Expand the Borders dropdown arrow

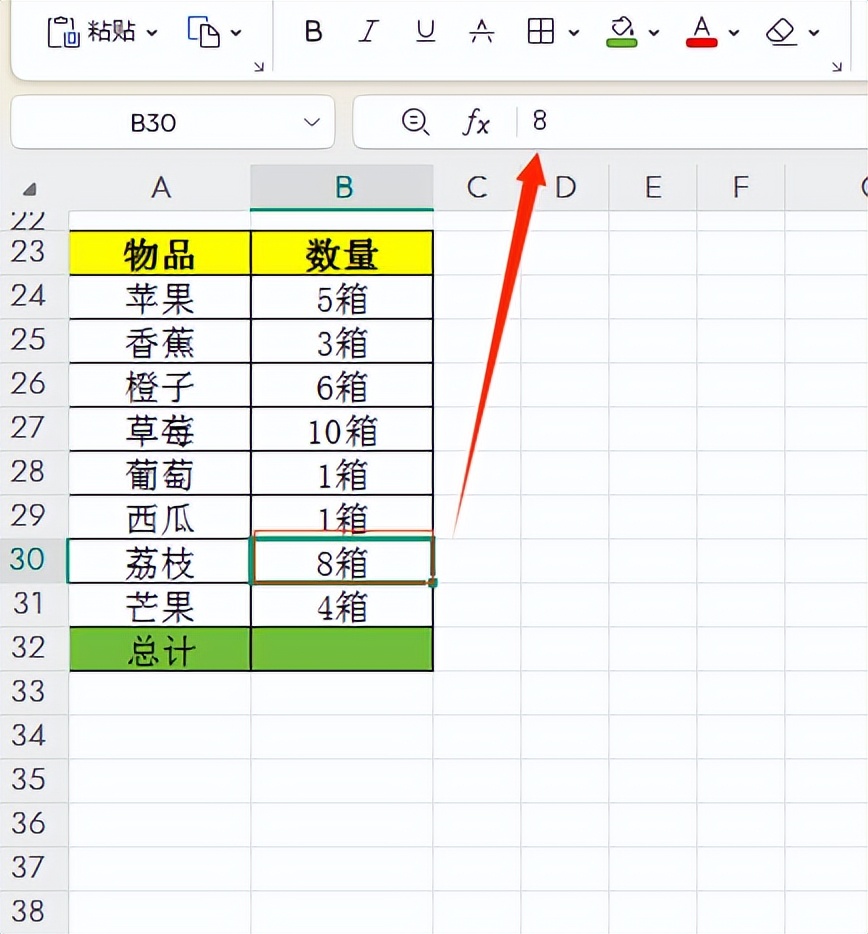pos(574,33)
